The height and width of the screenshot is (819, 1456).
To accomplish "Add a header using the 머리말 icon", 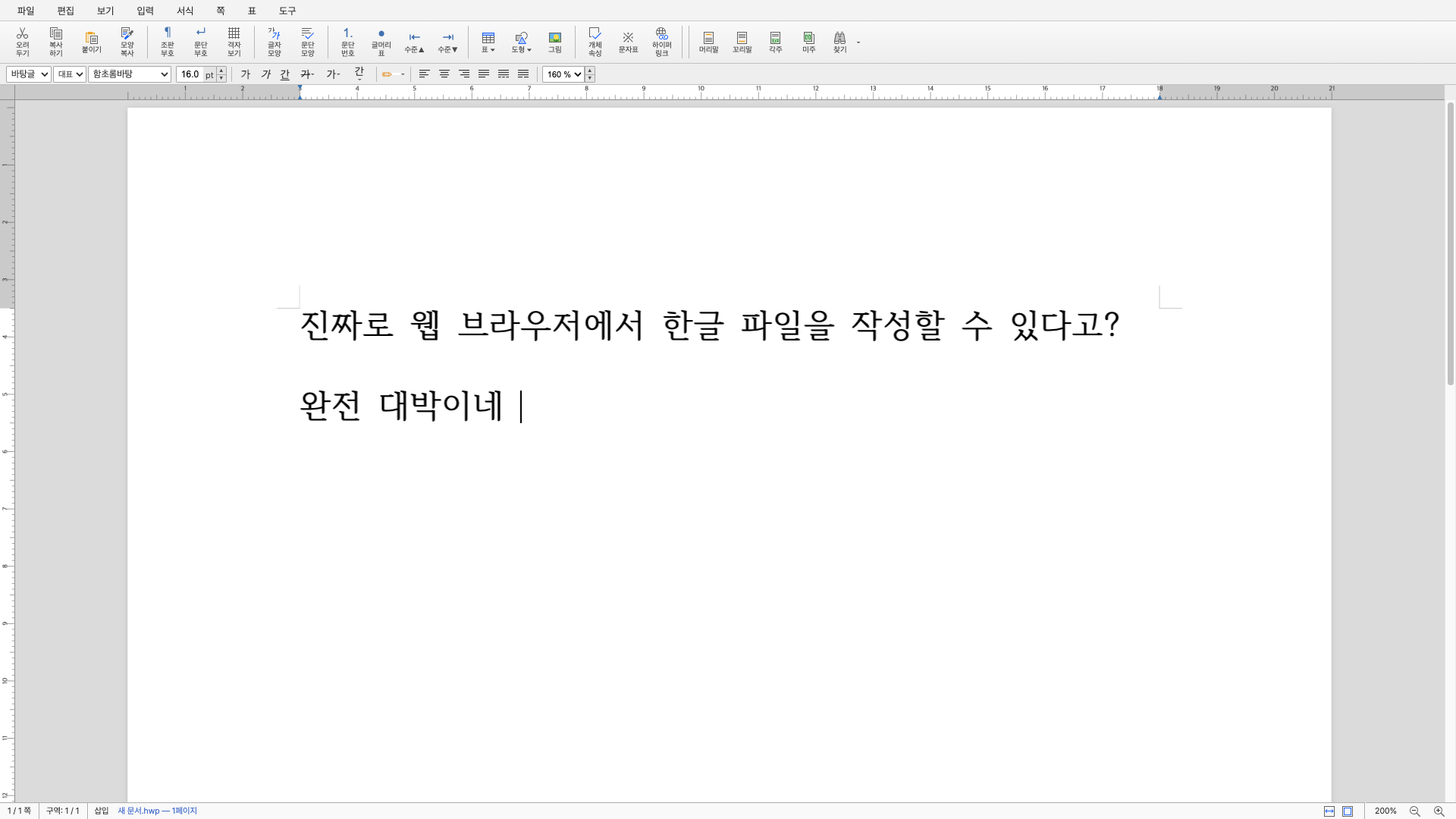I will (x=708, y=42).
